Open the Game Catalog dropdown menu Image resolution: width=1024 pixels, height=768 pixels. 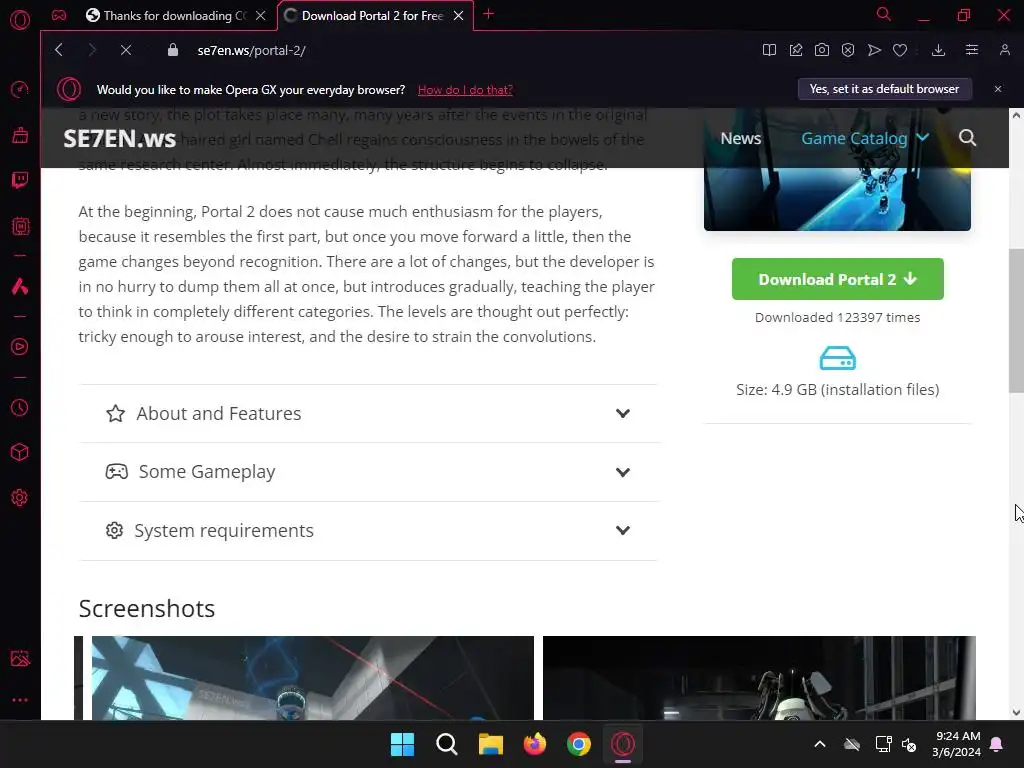pos(865,138)
